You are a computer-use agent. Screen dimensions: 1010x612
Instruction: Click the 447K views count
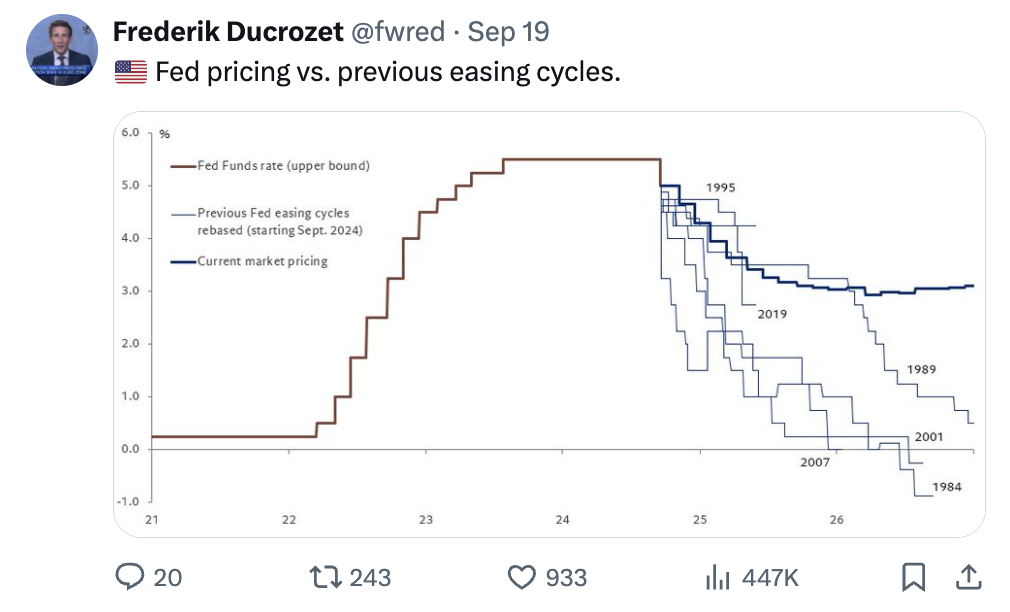769,577
